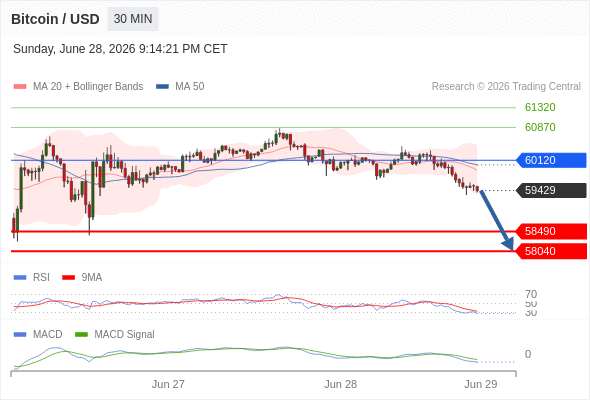Click the MACD legend label
The width and height of the screenshot is (590, 400).
click(x=48, y=335)
